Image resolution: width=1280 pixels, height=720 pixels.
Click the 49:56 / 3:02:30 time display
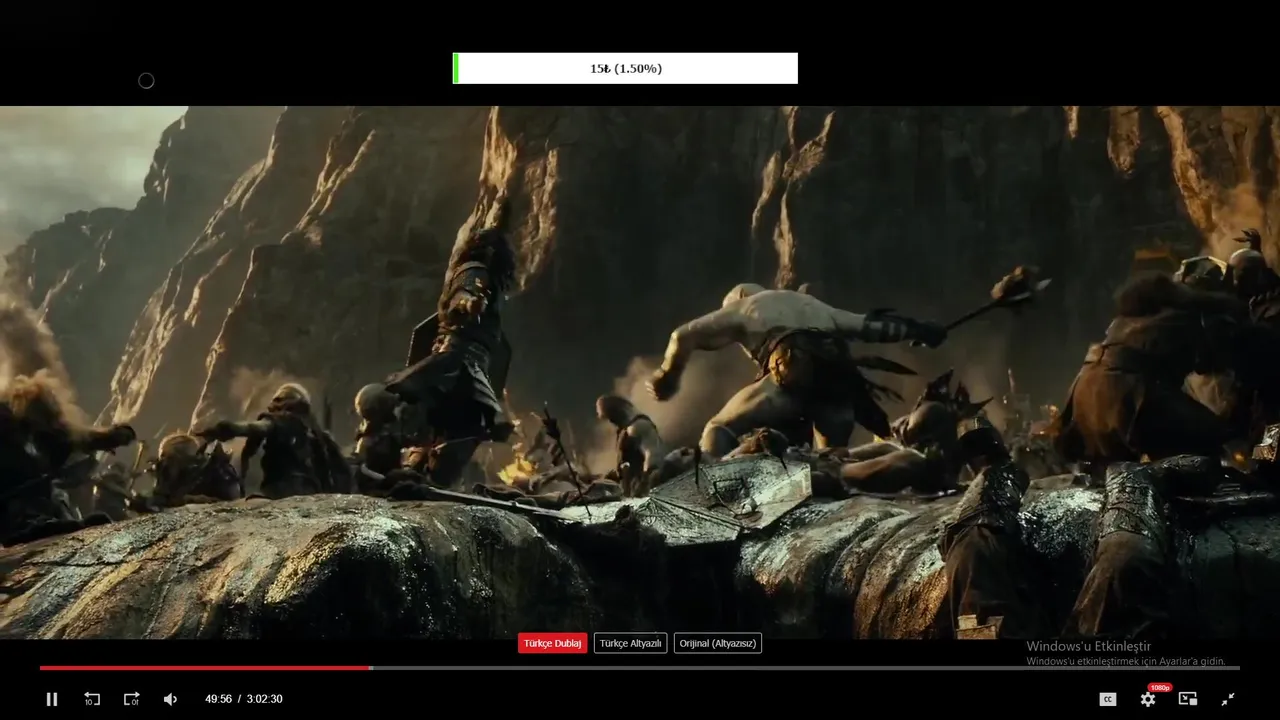[x=244, y=699]
